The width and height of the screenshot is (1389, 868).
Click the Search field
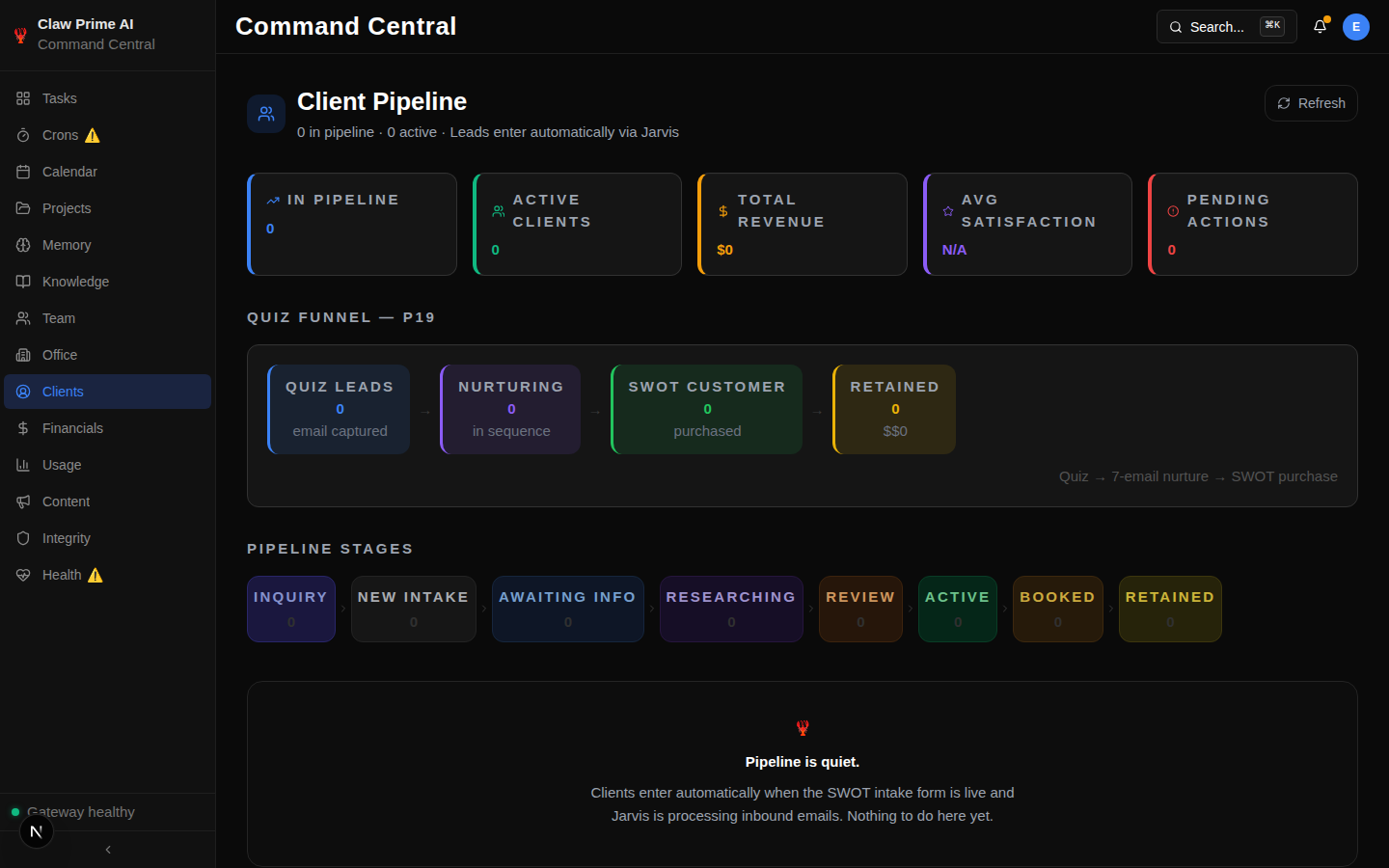(1227, 27)
